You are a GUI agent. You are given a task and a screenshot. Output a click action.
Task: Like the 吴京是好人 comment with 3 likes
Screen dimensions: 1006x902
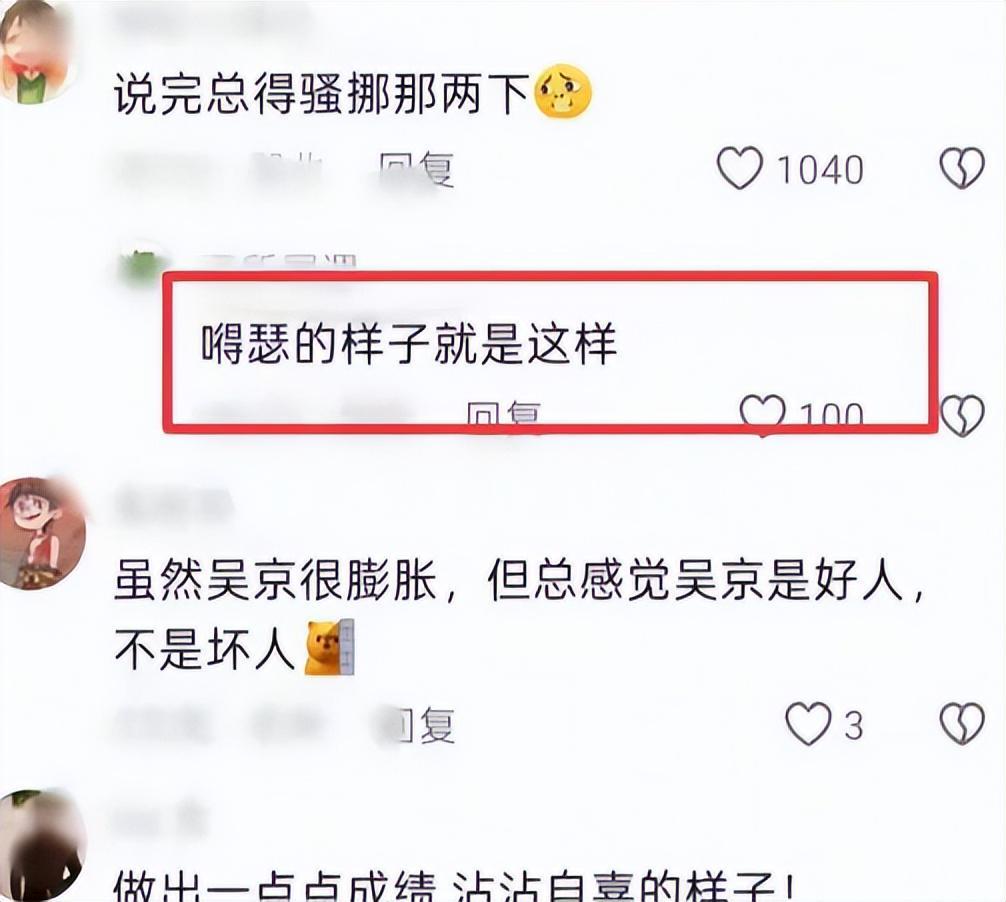point(808,724)
